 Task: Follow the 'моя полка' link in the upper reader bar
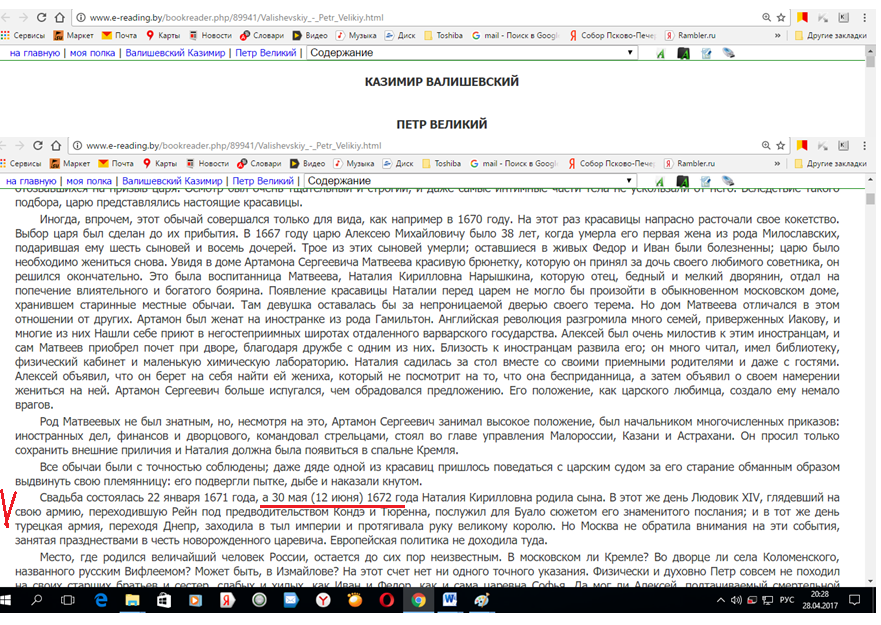92,53
